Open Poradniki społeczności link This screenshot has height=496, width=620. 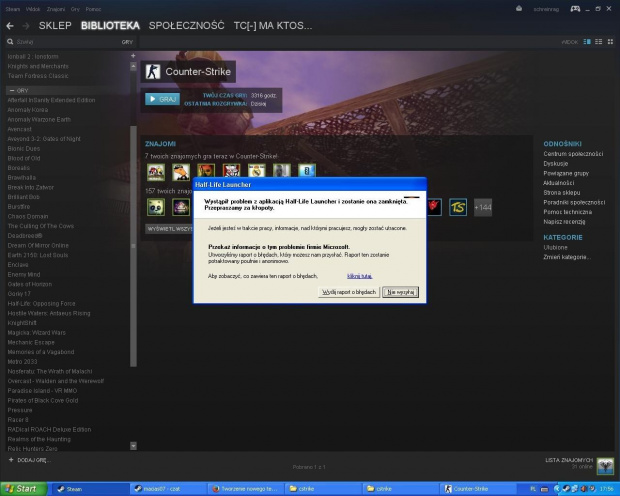pyautogui.click(x=574, y=203)
